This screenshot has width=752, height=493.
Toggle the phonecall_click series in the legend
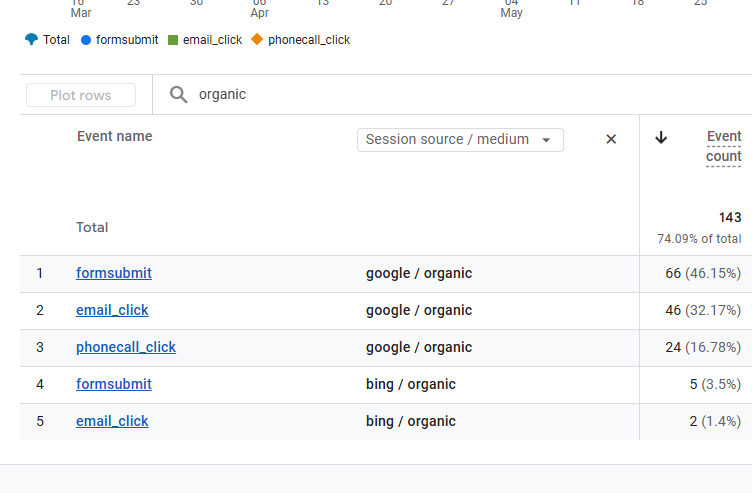[309, 40]
